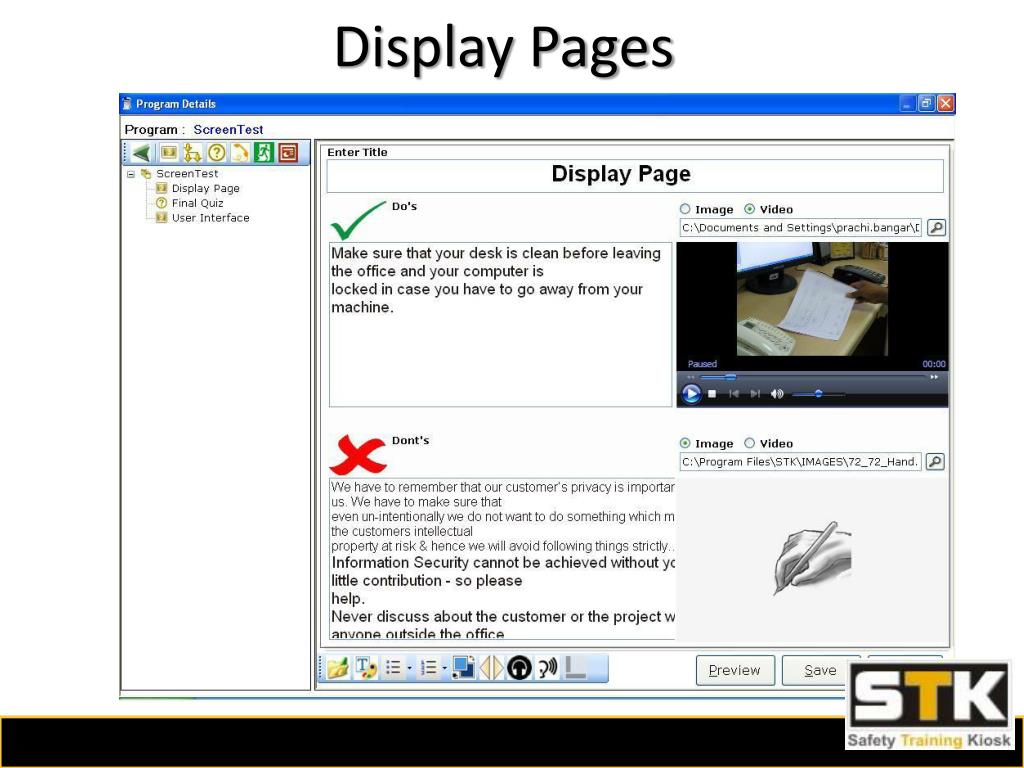
Task: Select the Image radio in Dont's section
Action: [x=685, y=443]
